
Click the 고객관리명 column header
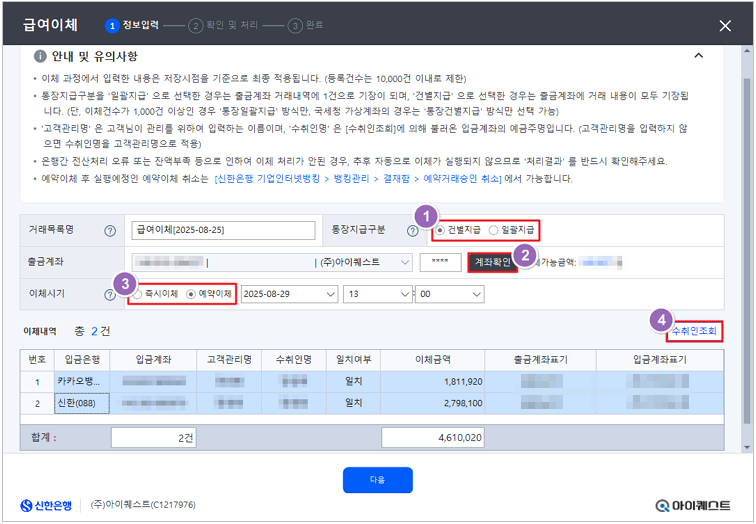coord(229,360)
